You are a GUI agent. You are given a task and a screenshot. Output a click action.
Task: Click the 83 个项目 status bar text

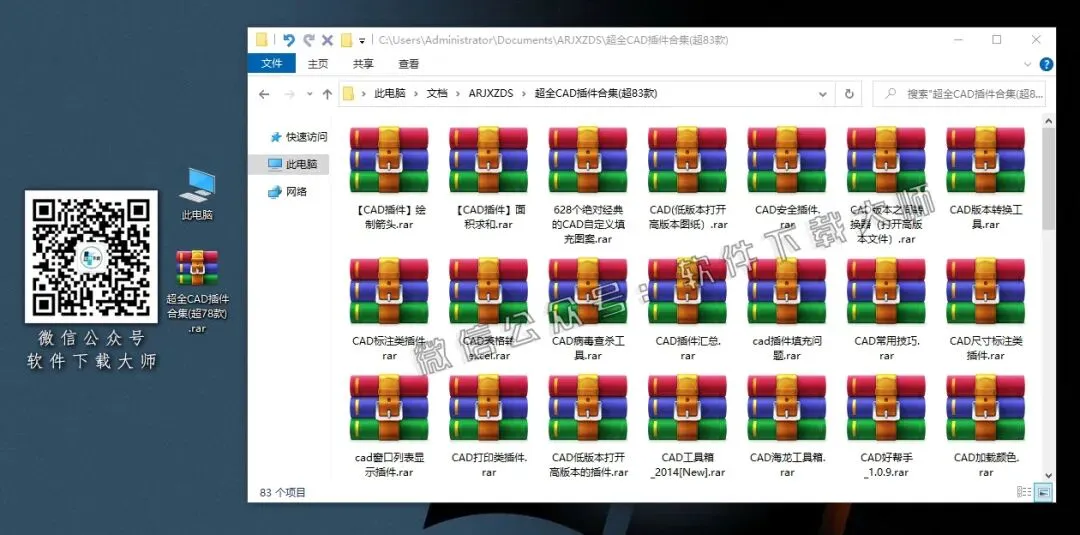coord(282,492)
